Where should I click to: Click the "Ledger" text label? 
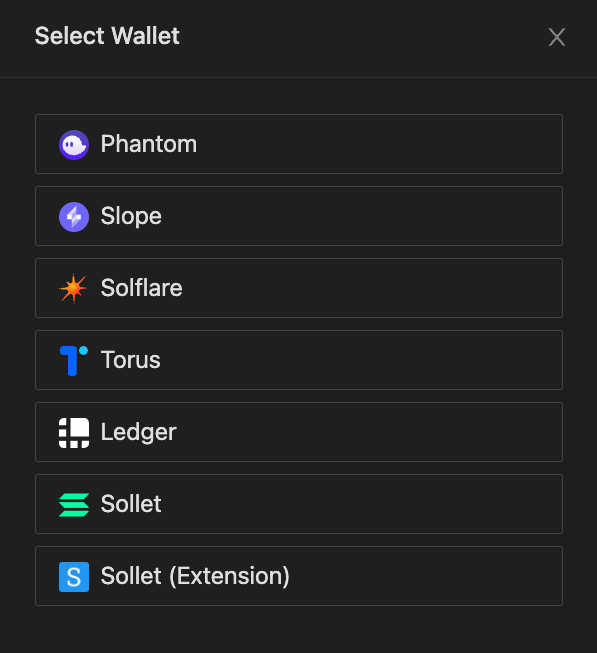(x=139, y=433)
